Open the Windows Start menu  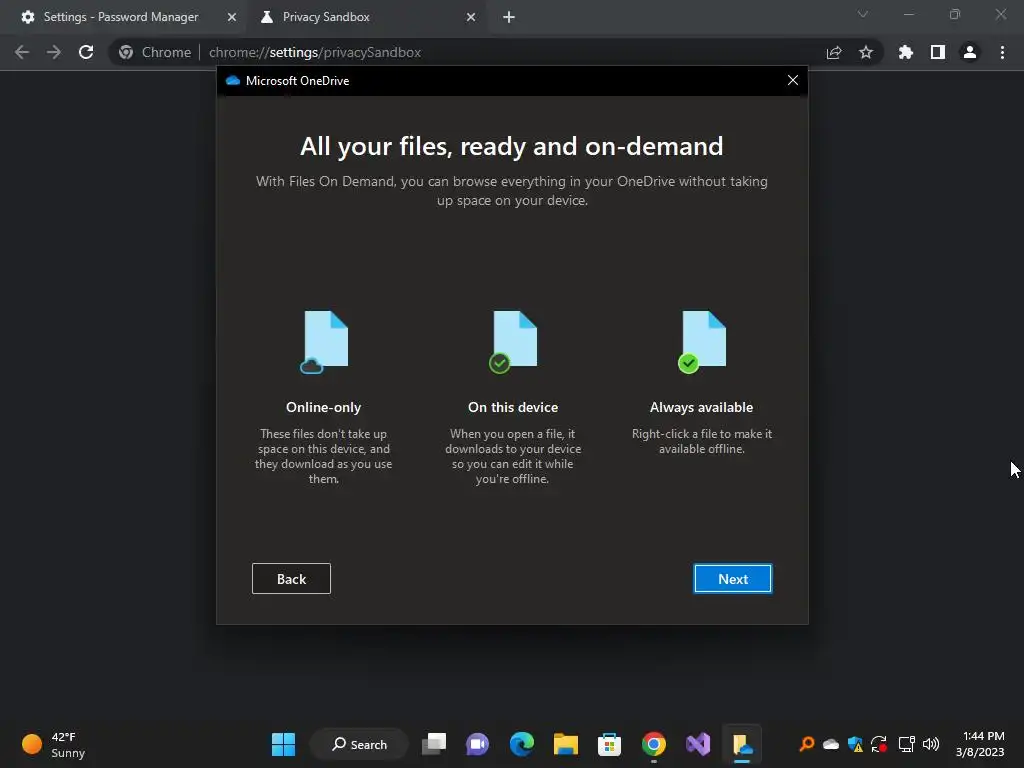point(283,744)
